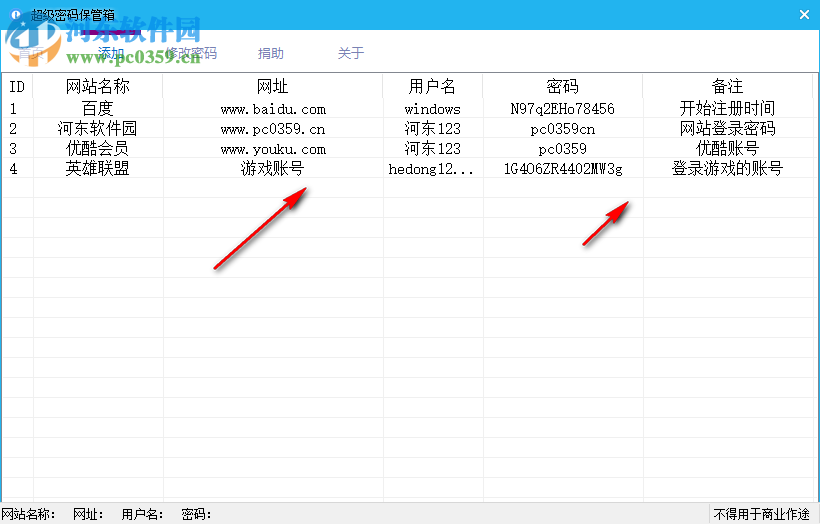Click the 用户名 column header
Screen dimensions: 820x524
tap(432, 86)
